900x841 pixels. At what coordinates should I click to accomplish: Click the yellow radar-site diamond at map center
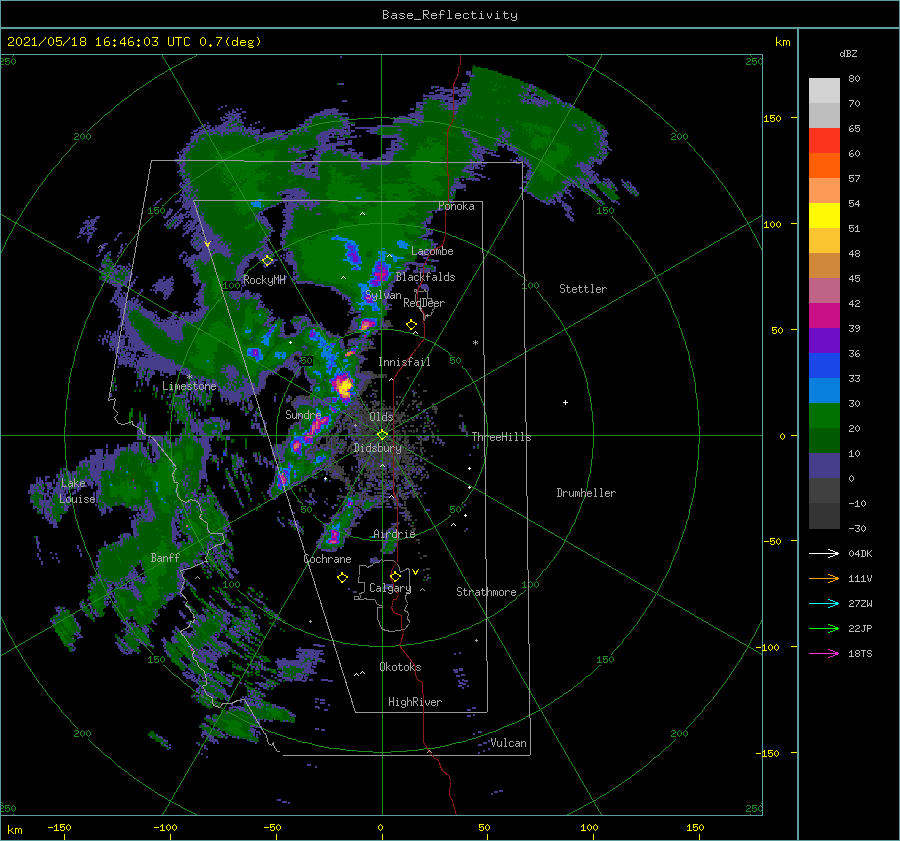382,435
